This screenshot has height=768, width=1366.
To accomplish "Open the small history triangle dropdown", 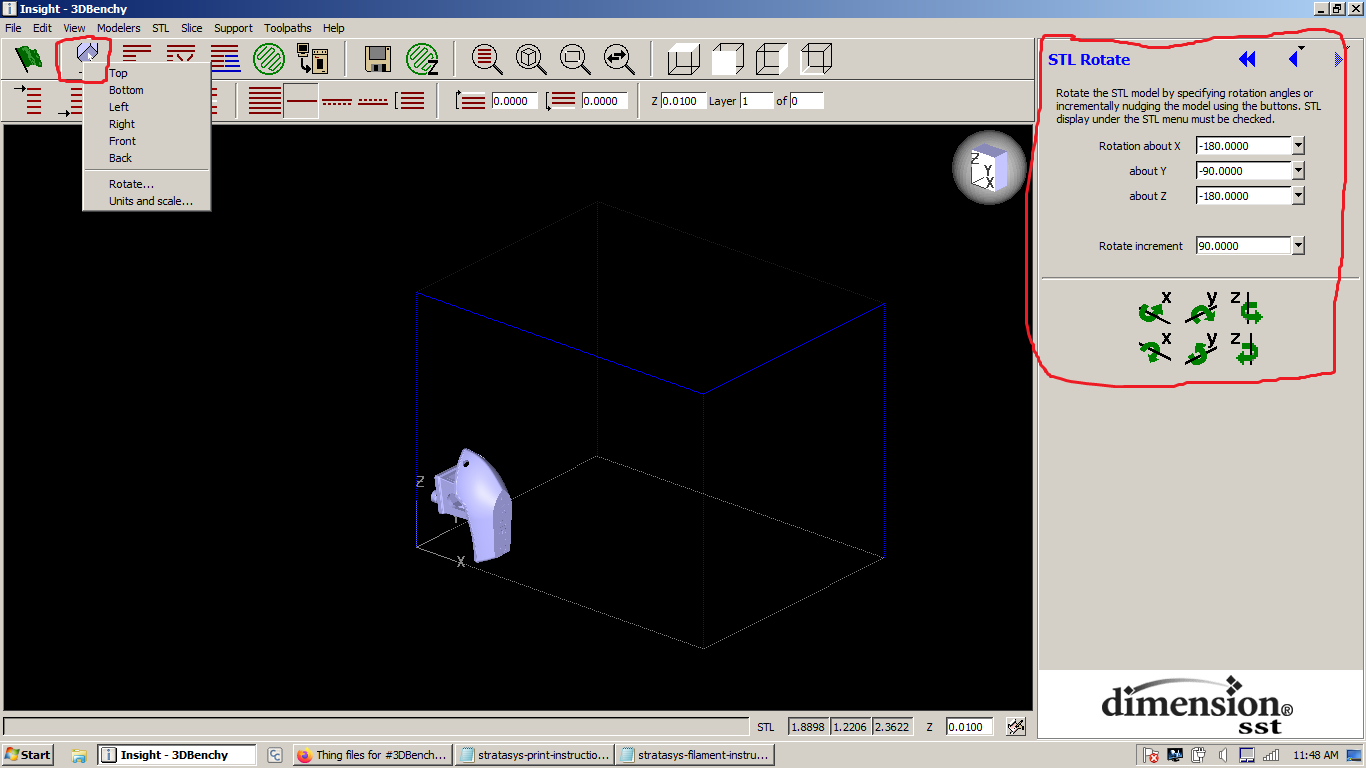I will [x=1301, y=48].
